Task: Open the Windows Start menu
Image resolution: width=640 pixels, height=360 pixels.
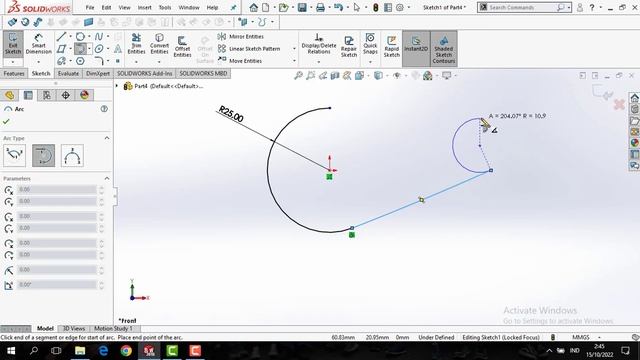Action: [11, 351]
